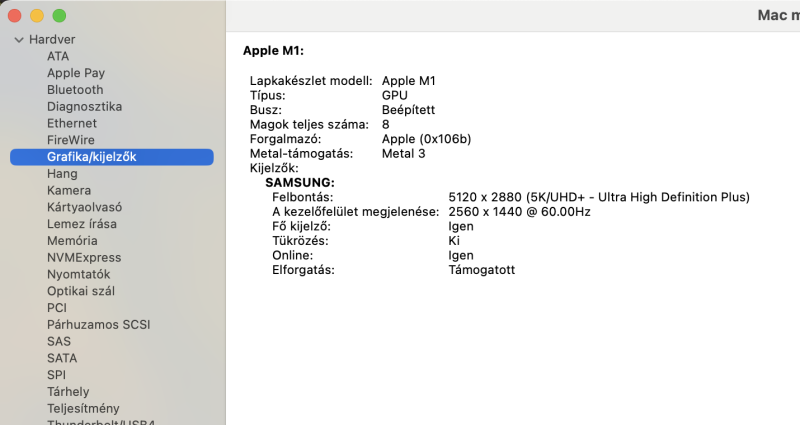The width and height of the screenshot is (800, 425).
Task: Click the Elforgatás value Támogatott
Action: point(482,270)
